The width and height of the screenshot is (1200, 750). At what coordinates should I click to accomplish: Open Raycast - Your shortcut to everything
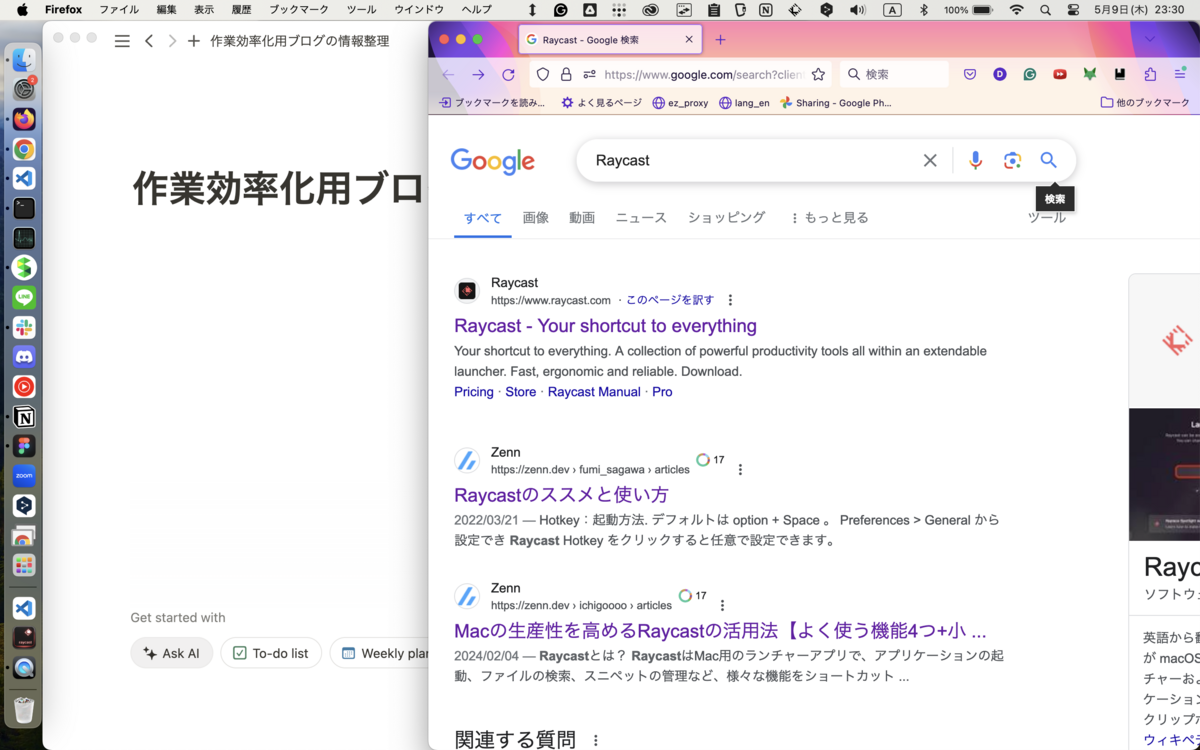pyautogui.click(x=605, y=326)
